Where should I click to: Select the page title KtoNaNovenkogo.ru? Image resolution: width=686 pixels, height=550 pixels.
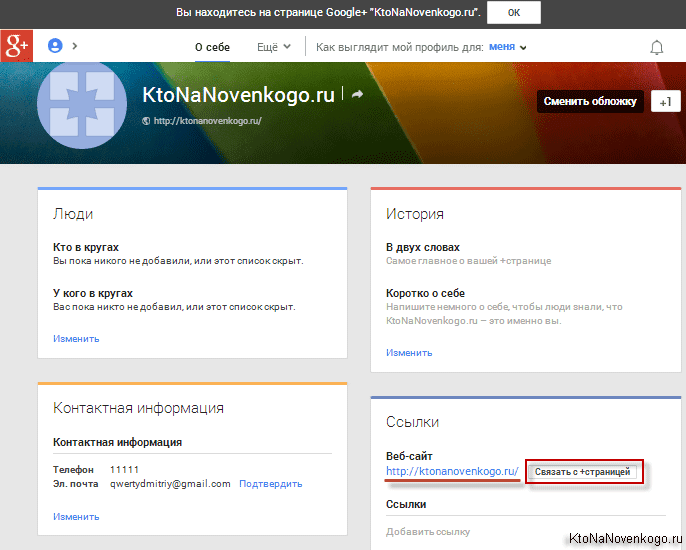(238, 95)
